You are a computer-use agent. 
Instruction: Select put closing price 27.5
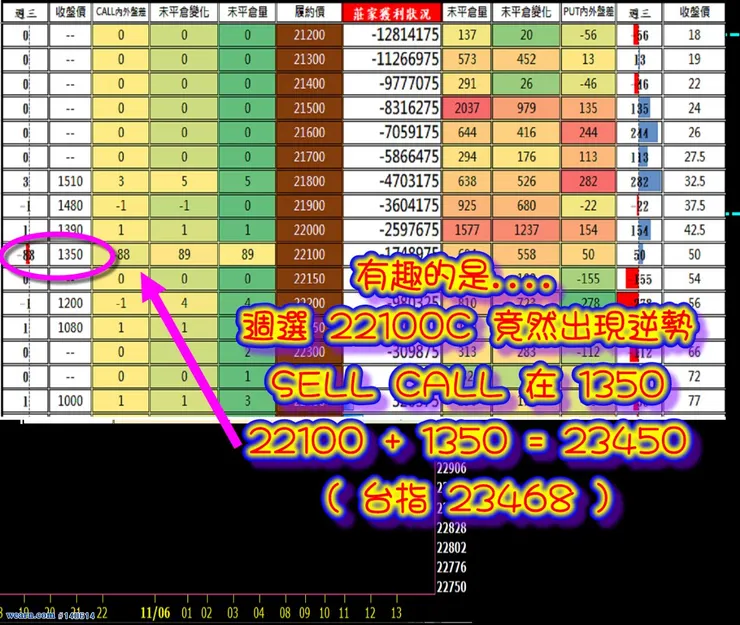coord(694,157)
